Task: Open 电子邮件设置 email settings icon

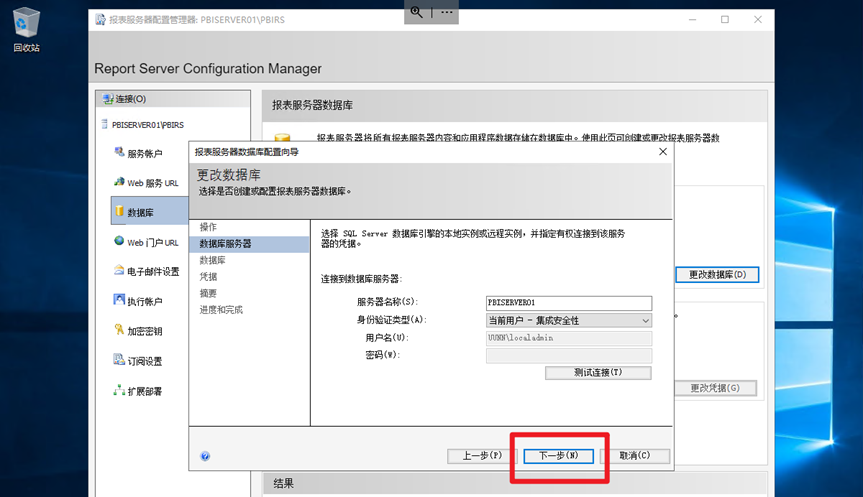Action: 120,271
